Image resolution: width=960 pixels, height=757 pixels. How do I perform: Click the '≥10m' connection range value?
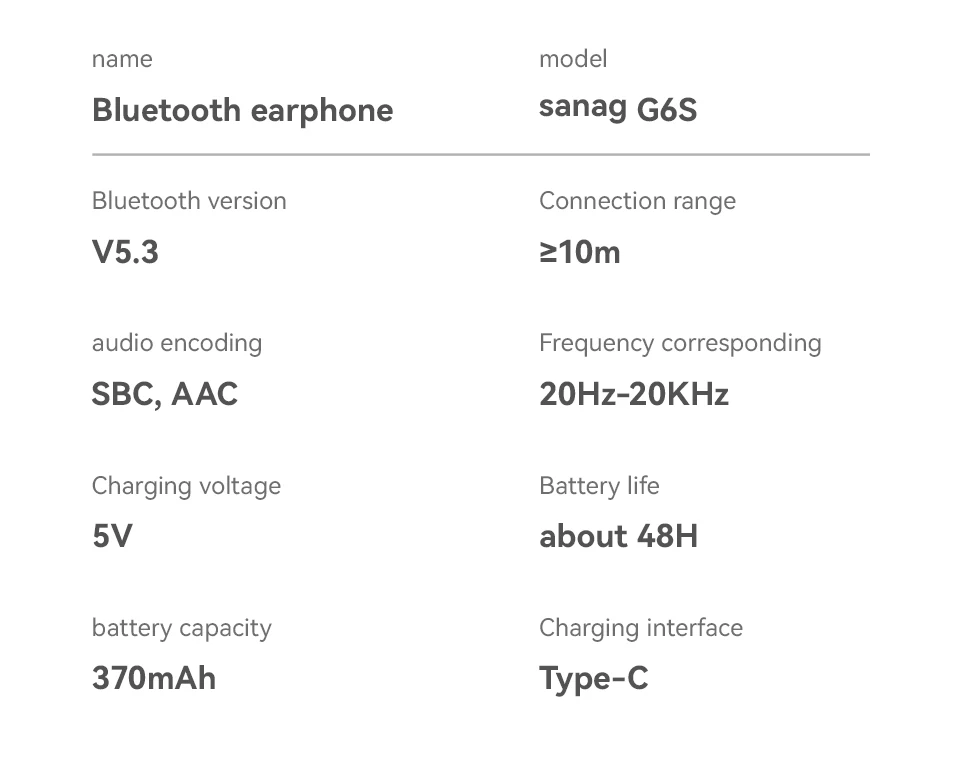click(579, 252)
